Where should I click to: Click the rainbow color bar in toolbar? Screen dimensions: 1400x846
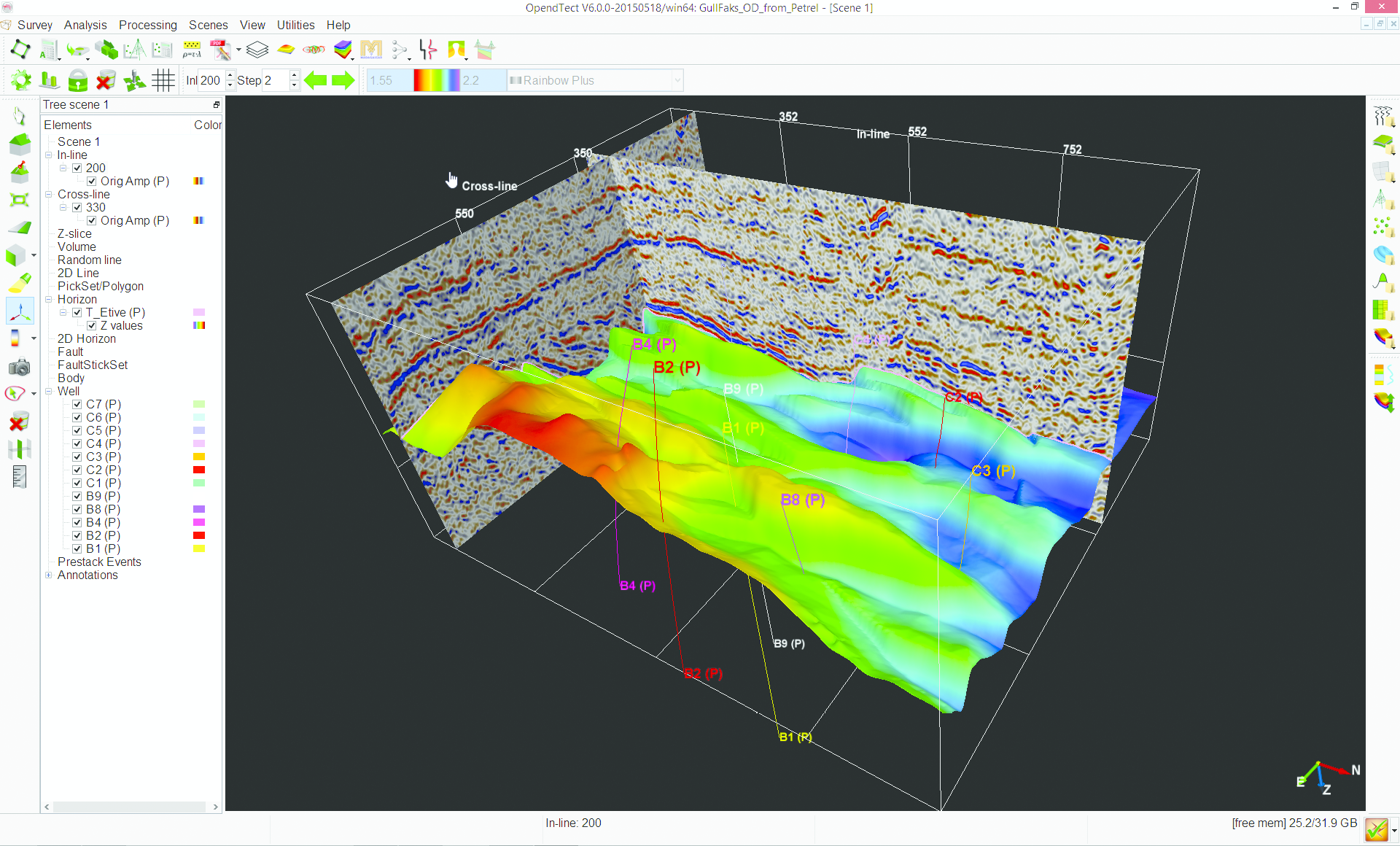point(436,80)
